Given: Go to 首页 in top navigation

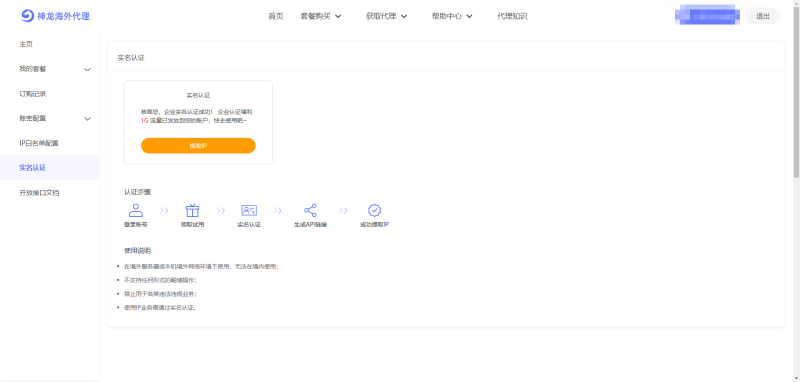Looking at the screenshot, I should (x=276, y=16).
